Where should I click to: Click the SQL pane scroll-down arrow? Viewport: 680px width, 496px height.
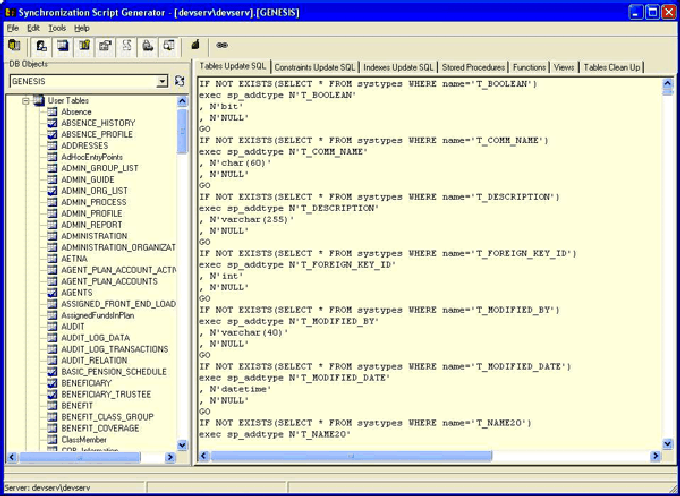[667, 444]
